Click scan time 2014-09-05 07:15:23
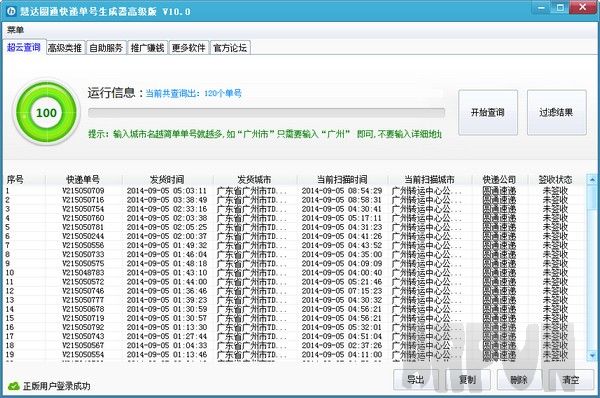 pyautogui.click(x=342, y=291)
